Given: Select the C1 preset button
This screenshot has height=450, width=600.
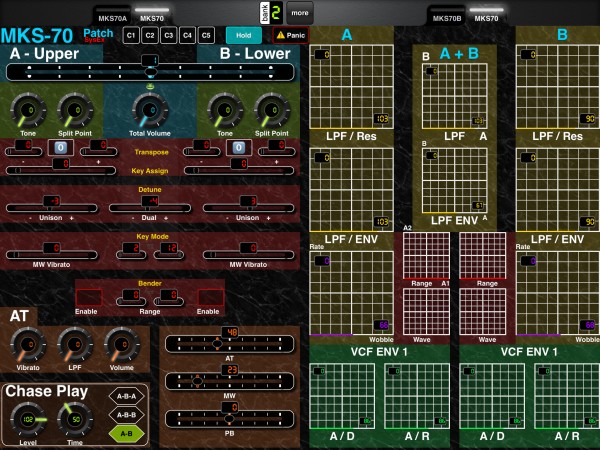Looking at the screenshot, I should 131,36.
